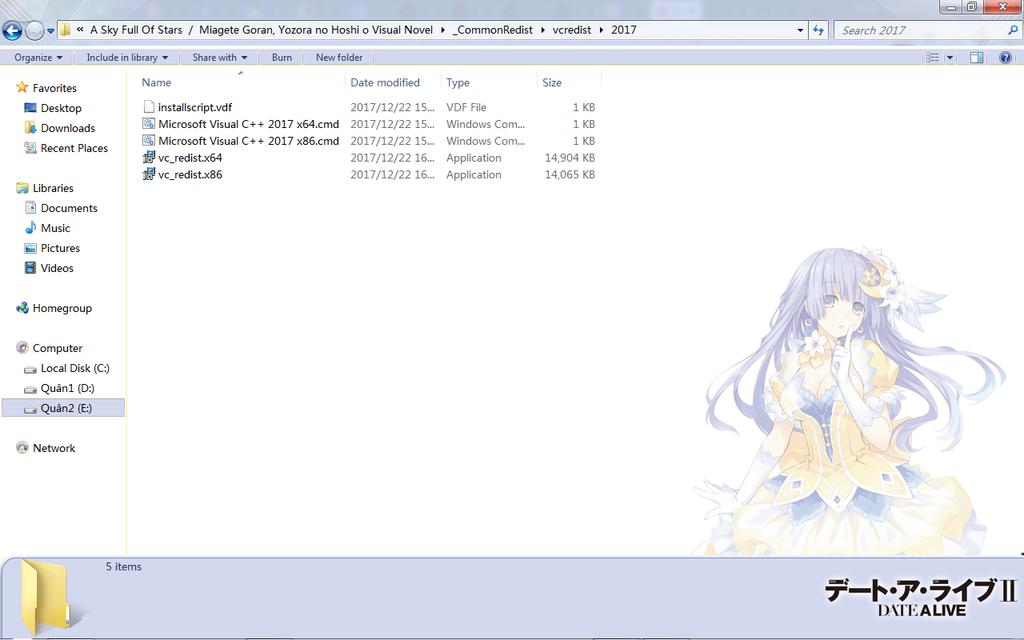
Task: Click the Documents library icon
Action: (x=30, y=208)
